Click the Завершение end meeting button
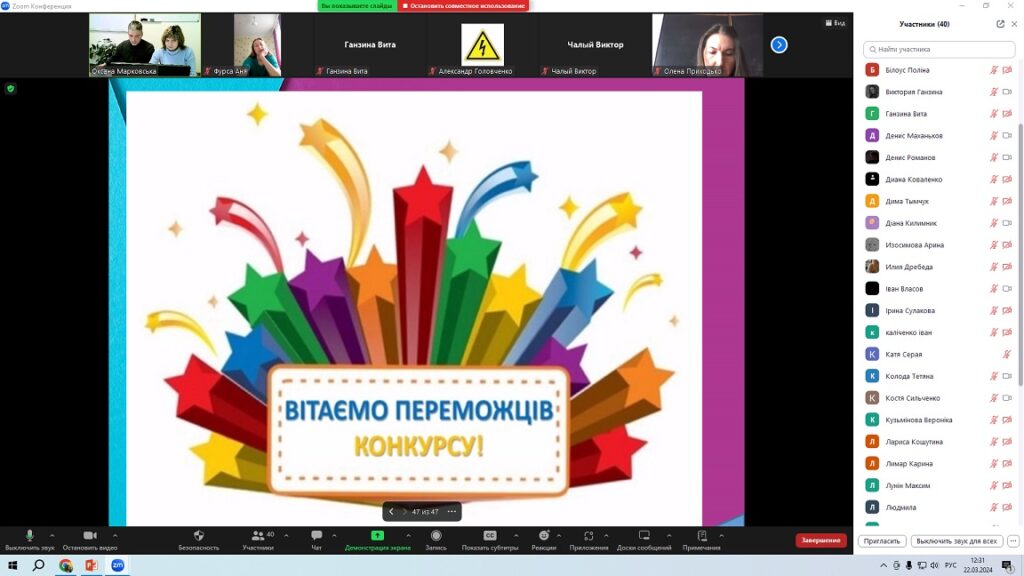Image resolution: width=1024 pixels, height=576 pixels. [x=821, y=541]
